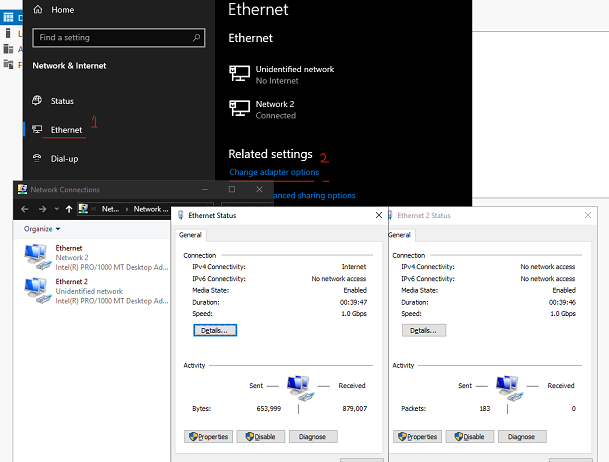Image resolution: width=609 pixels, height=462 pixels.
Task: Click IPv4 Connectivity Internet value
Action: point(354,267)
